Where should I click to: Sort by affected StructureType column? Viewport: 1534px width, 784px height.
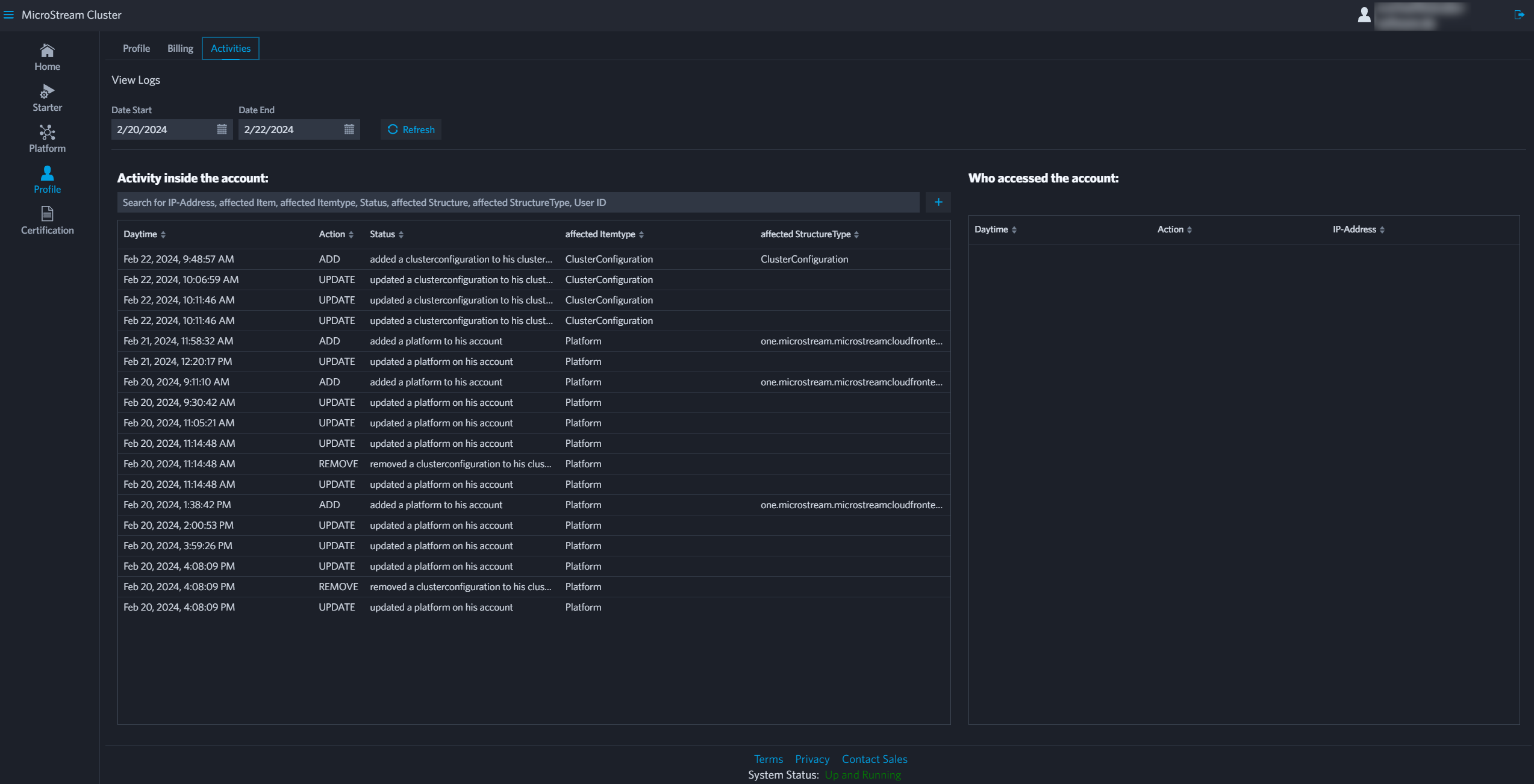pyautogui.click(x=809, y=234)
